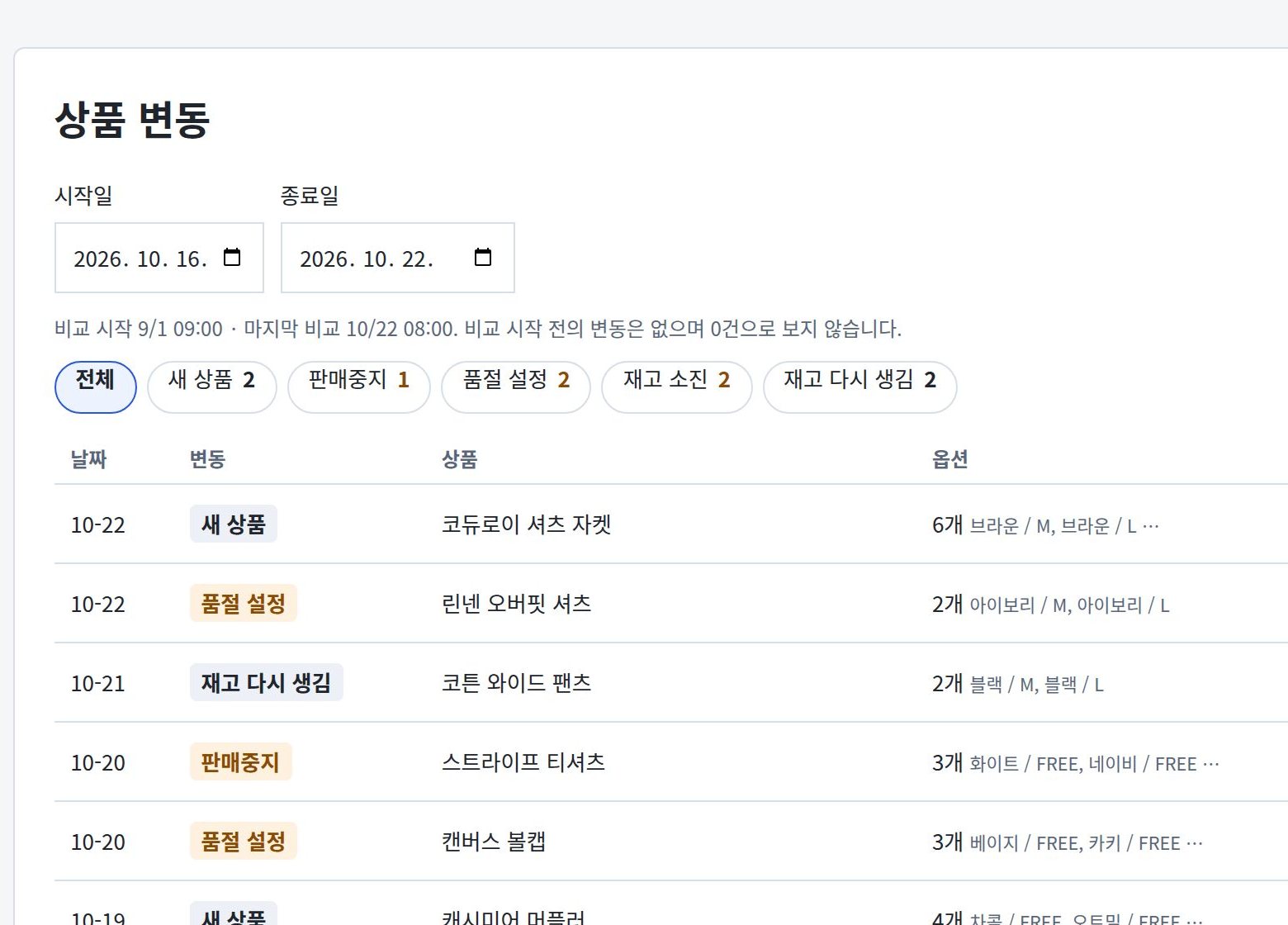Click the date 10-20 in the 스트라이프 티셔츠 row
The width and height of the screenshot is (1288, 925).
tap(98, 763)
